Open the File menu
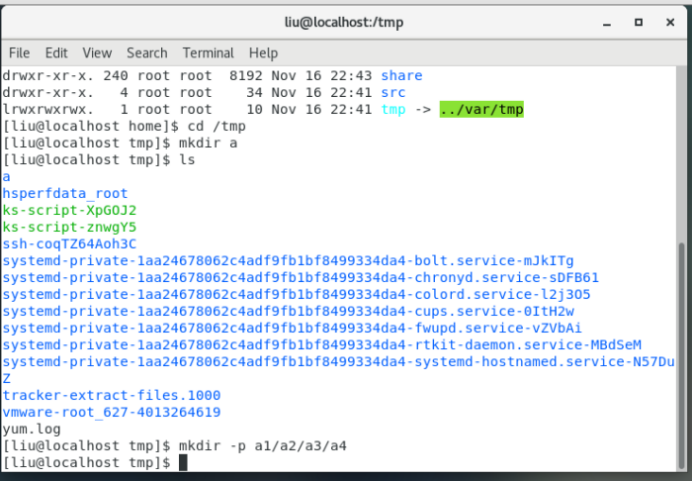693x481 pixels. pyautogui.click(x=19, y=53)
